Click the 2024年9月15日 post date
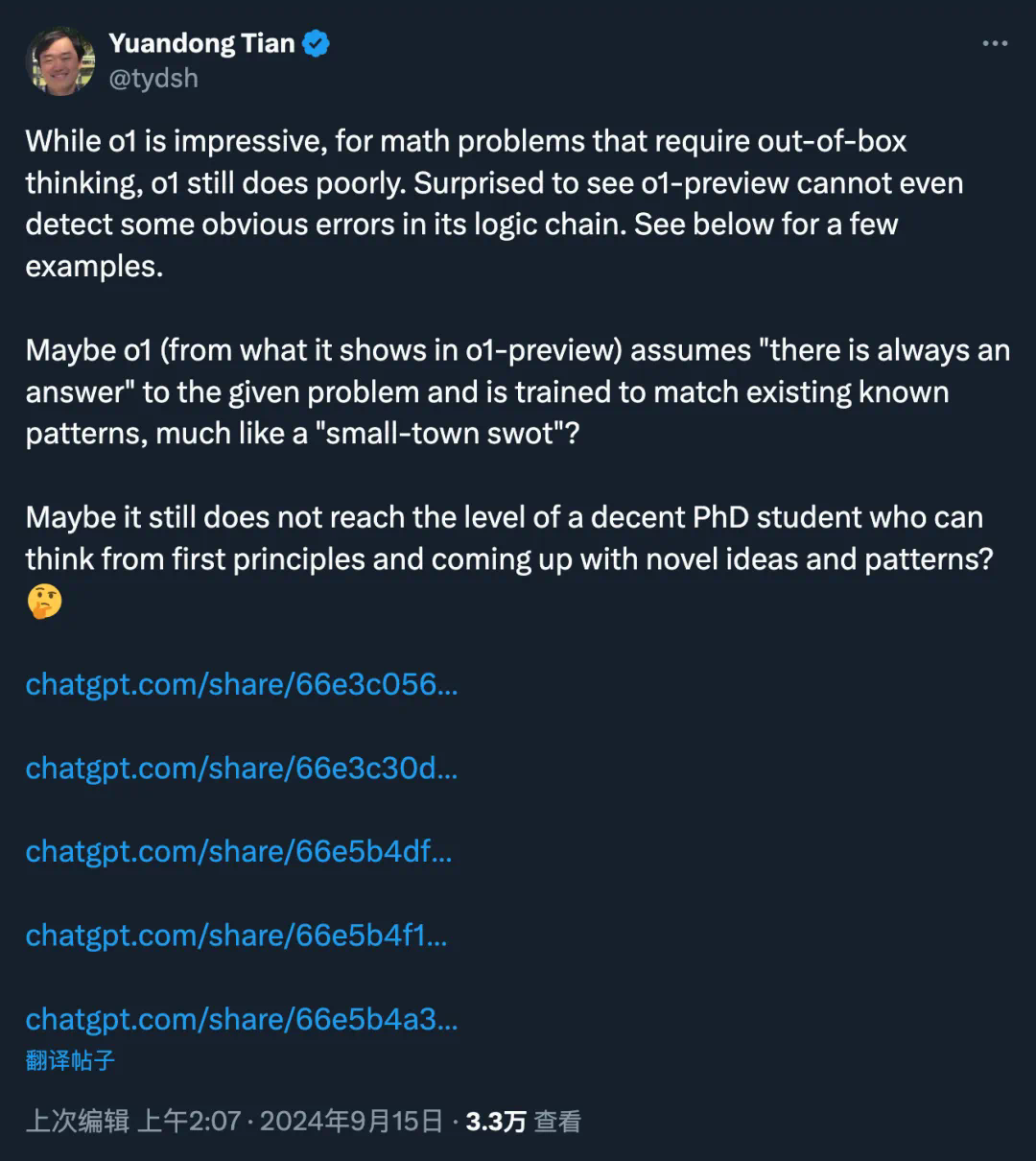Viewport: 1036px width, 1161px height. 351,1122
